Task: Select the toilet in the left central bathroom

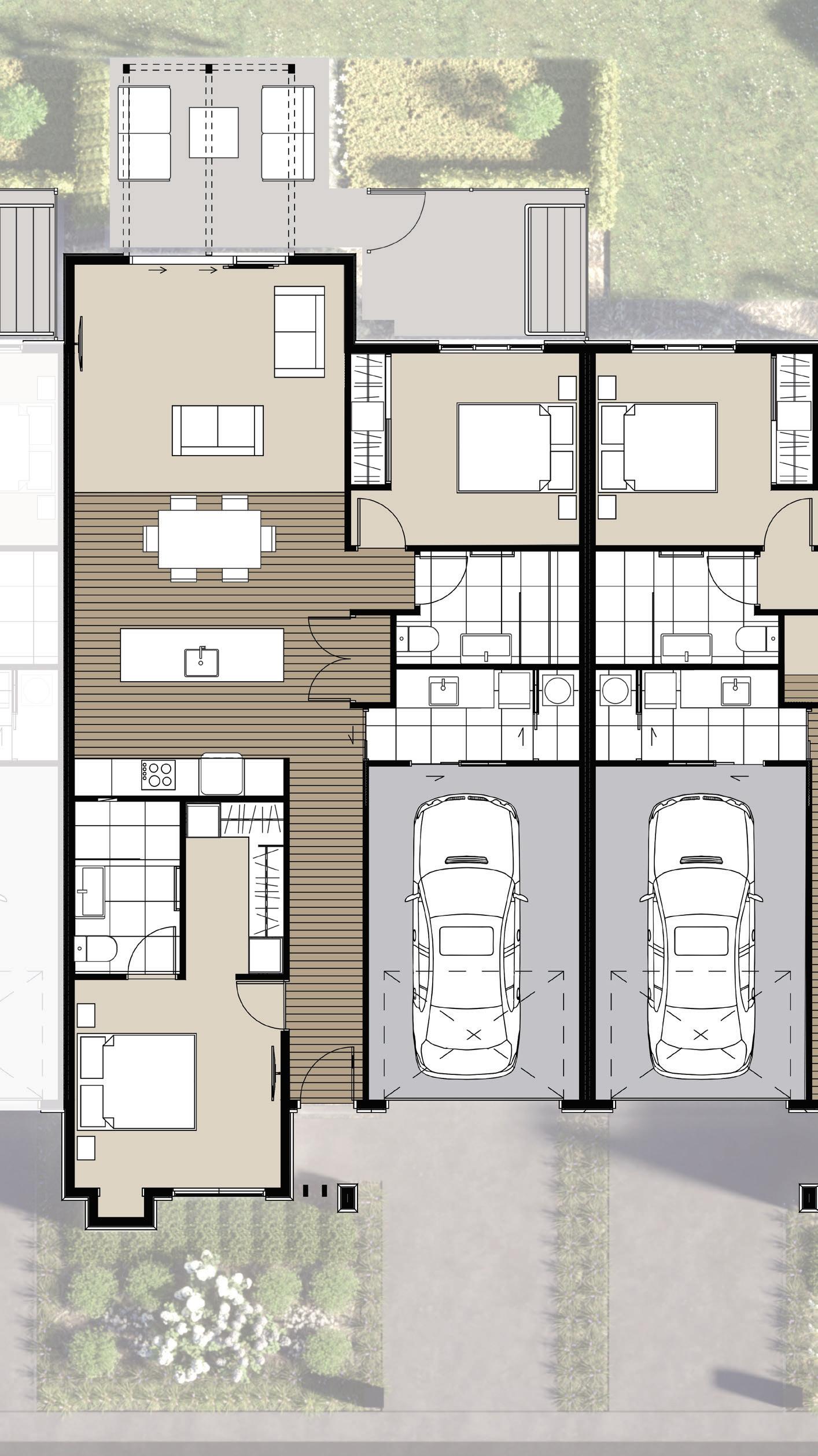Action: tap(418, 639)
